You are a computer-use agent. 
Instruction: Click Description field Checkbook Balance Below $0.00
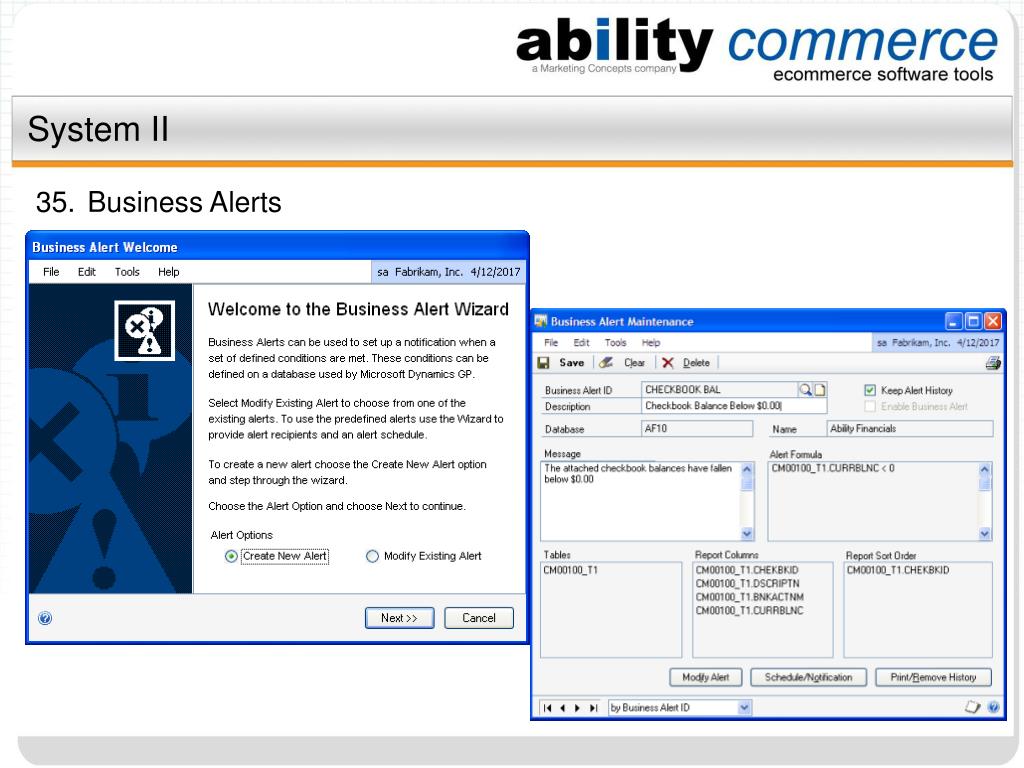pos(734,406)
